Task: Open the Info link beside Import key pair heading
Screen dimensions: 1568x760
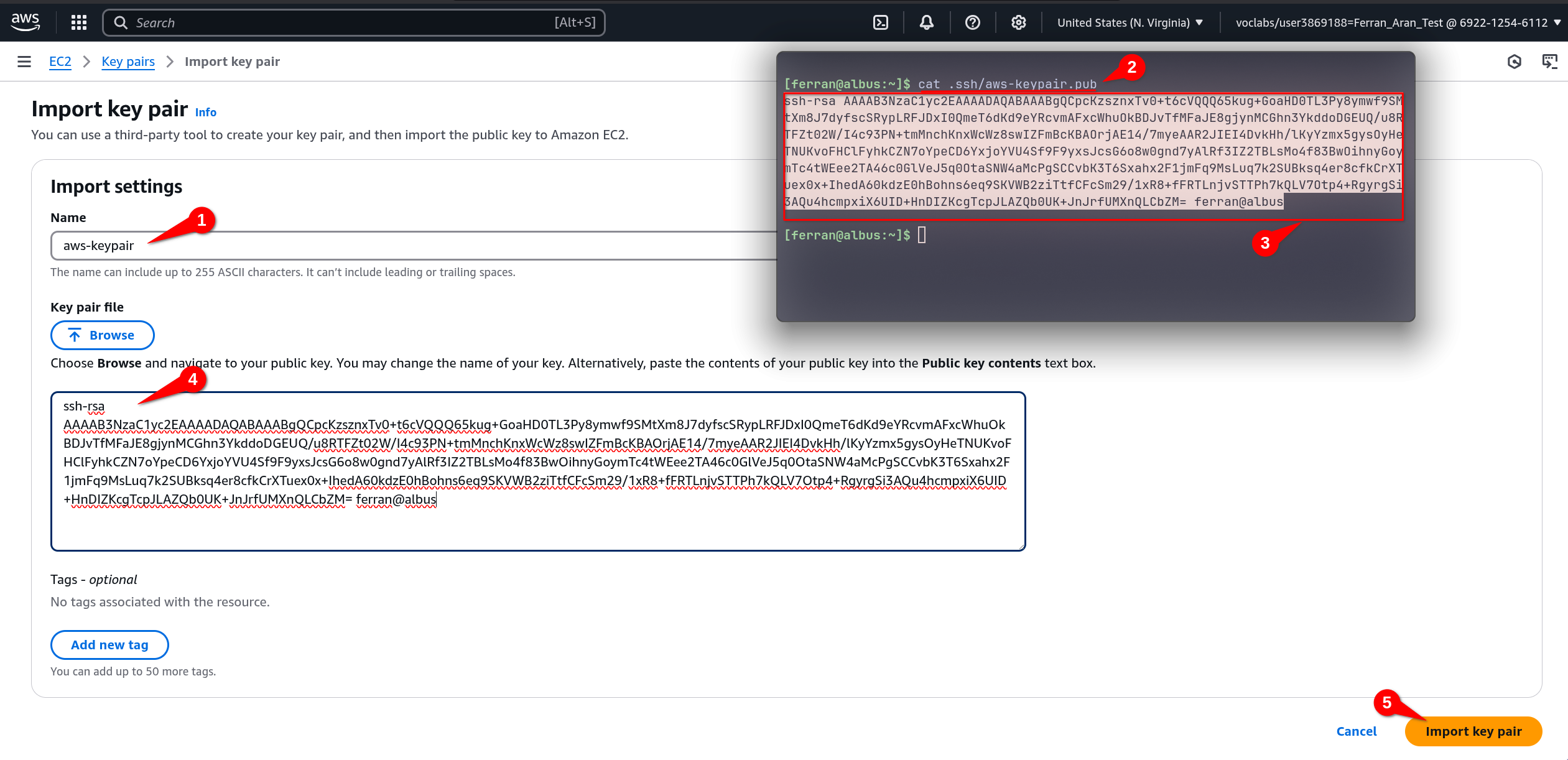Action: point(205,113)
